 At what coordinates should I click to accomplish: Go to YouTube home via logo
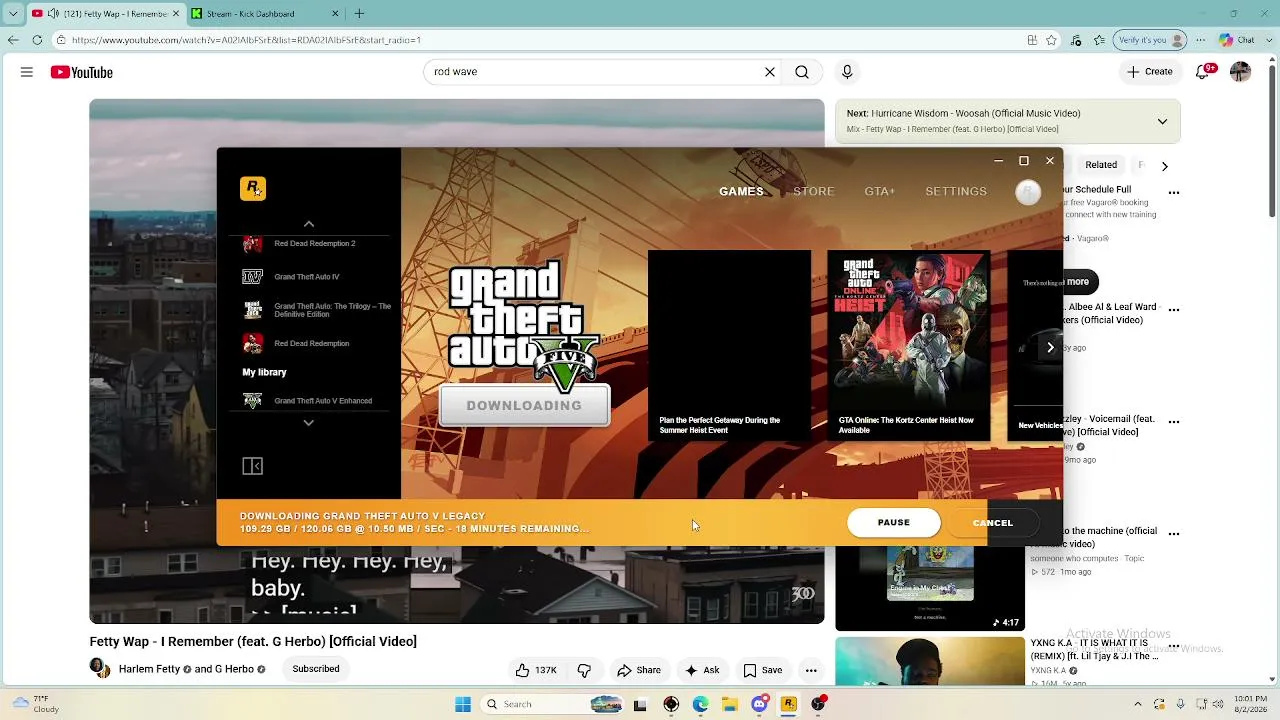click(x=82, y=72)
